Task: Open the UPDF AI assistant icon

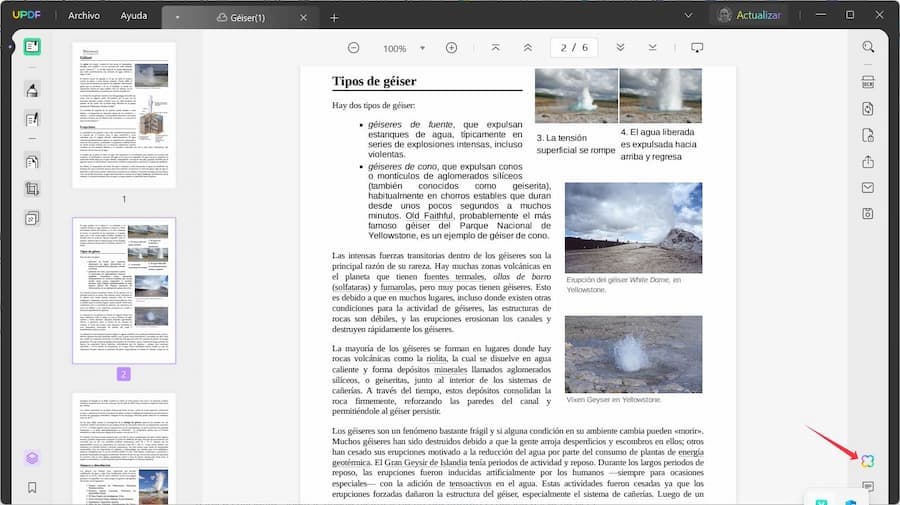Action: [x=867, y=461]
